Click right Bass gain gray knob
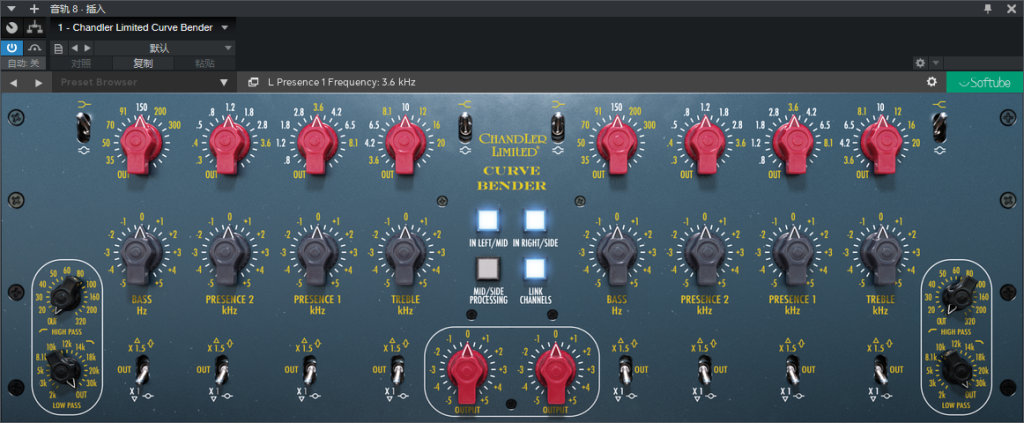Viewport: 1024px width, 423px height. tap(616, 255)
